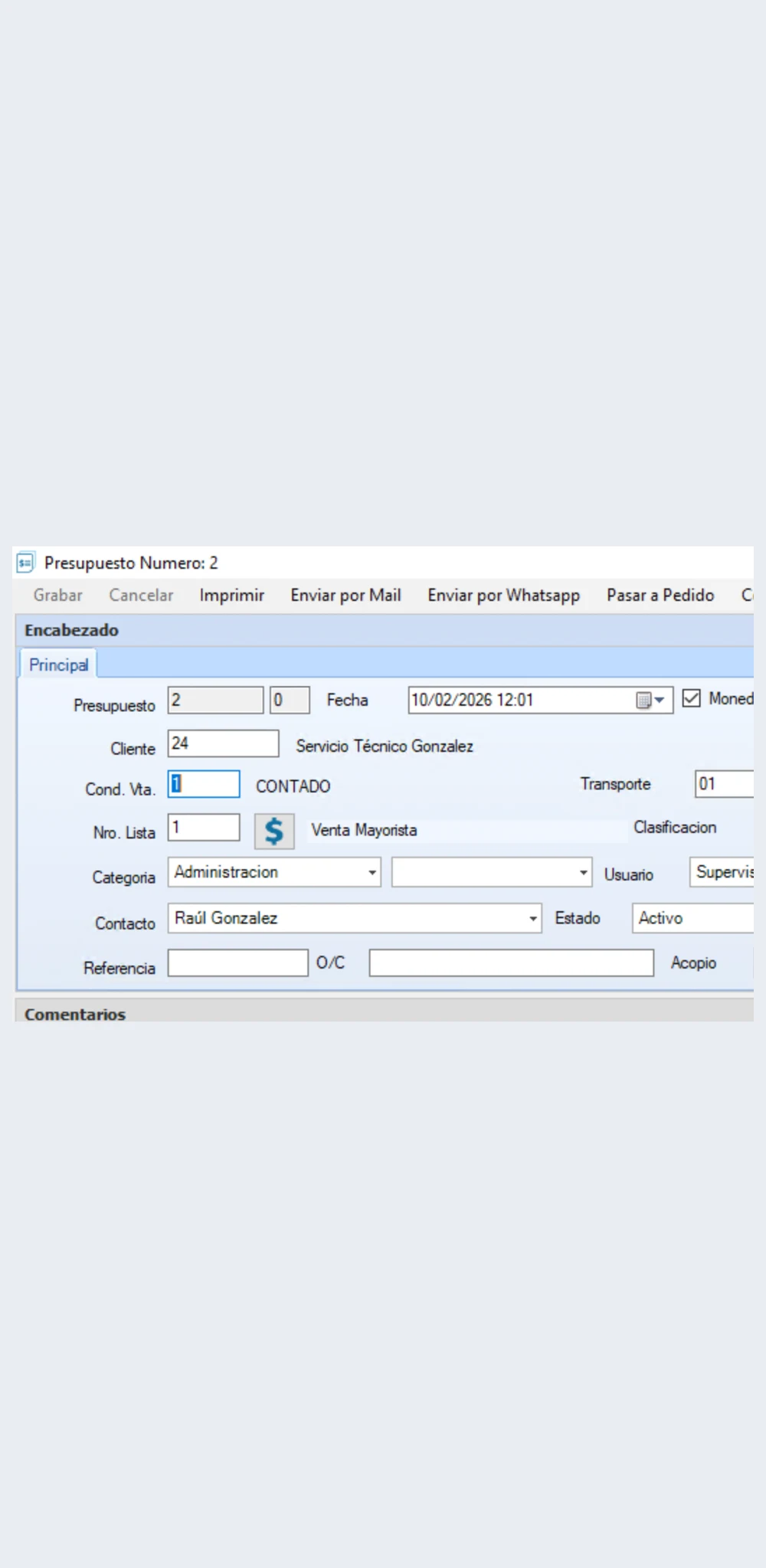Click the Transporte field showing 01
766x1568 pixels.
tap(725, 784)
